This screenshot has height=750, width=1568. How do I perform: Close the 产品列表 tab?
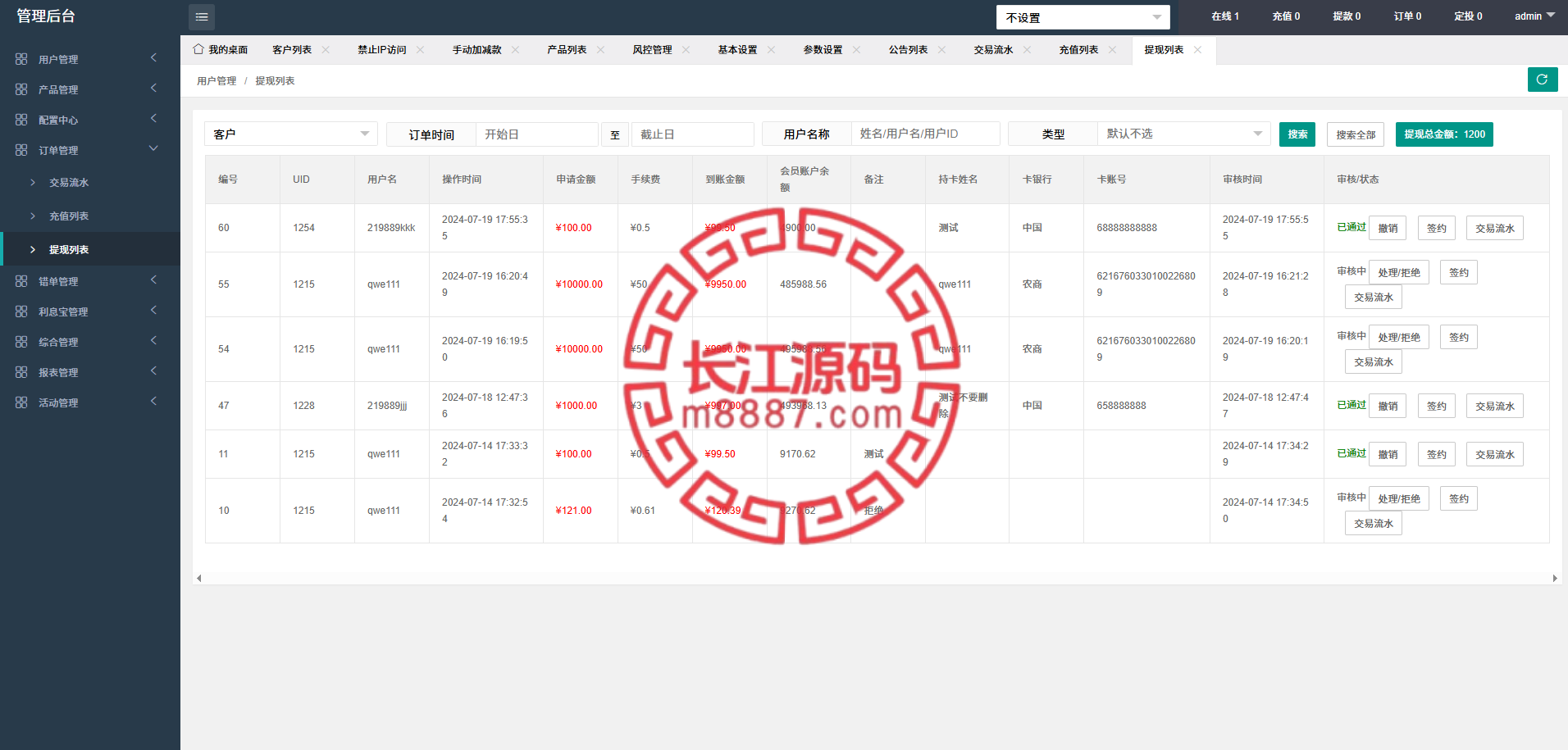pos(601,50)
